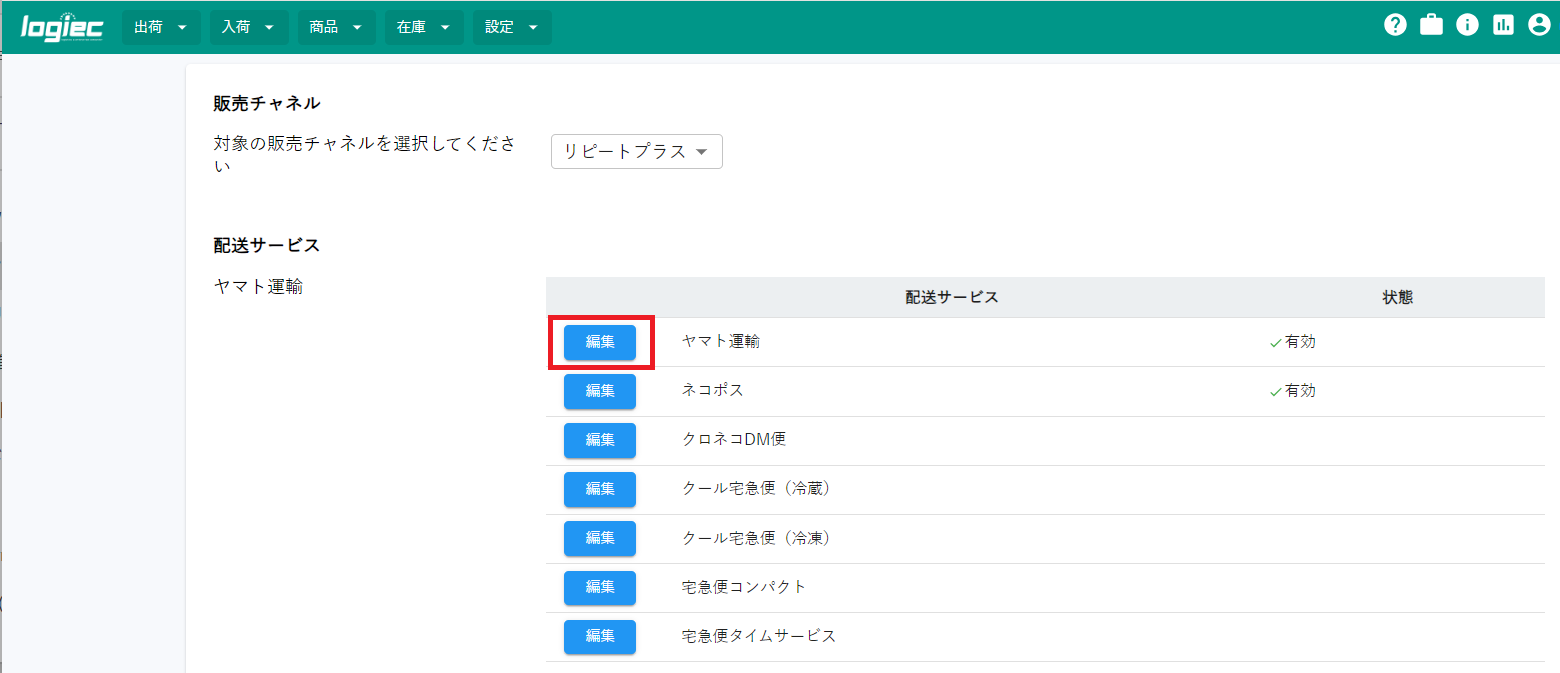The height and width of the screenshot is (673, 1560).
Task: Click the 対象の販売チャネルを選択してください label
Action: tap(365, 155)
